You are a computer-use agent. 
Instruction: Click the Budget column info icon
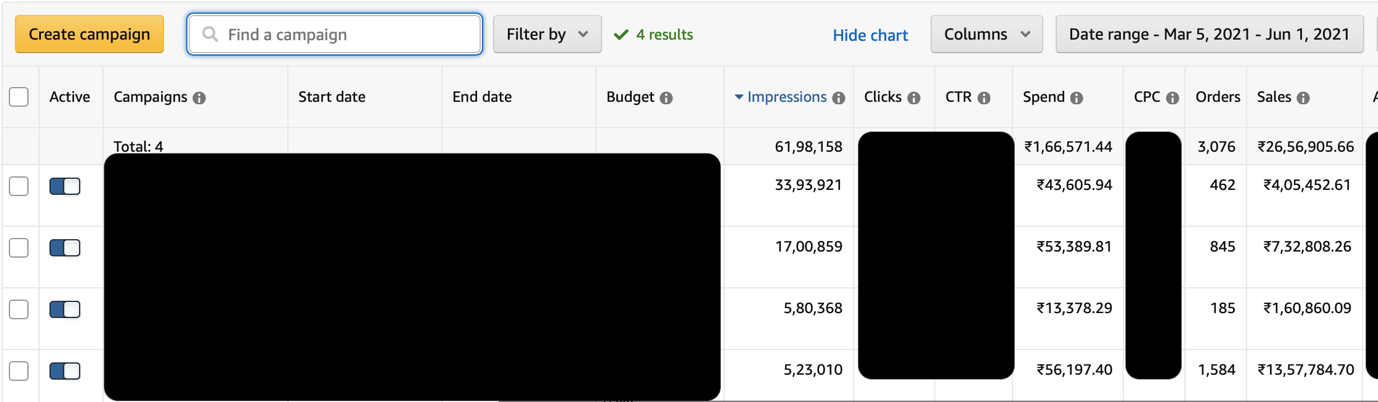[x=666, y=98]
